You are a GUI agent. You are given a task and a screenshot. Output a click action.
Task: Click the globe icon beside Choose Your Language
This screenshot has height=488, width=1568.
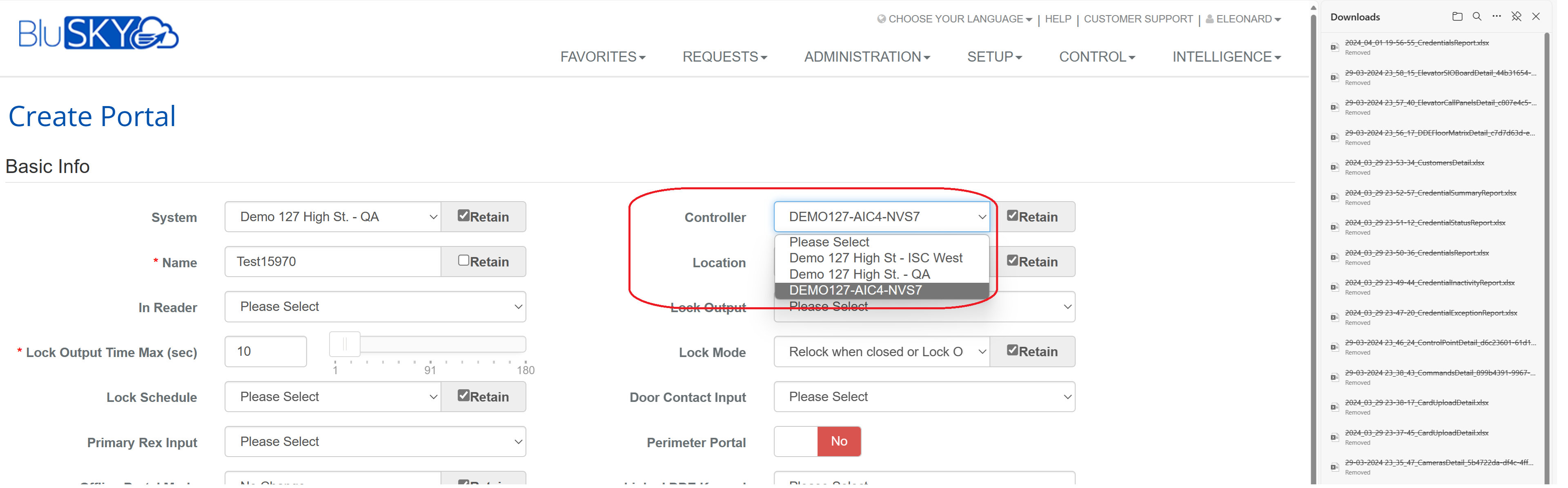pos(882,19)
